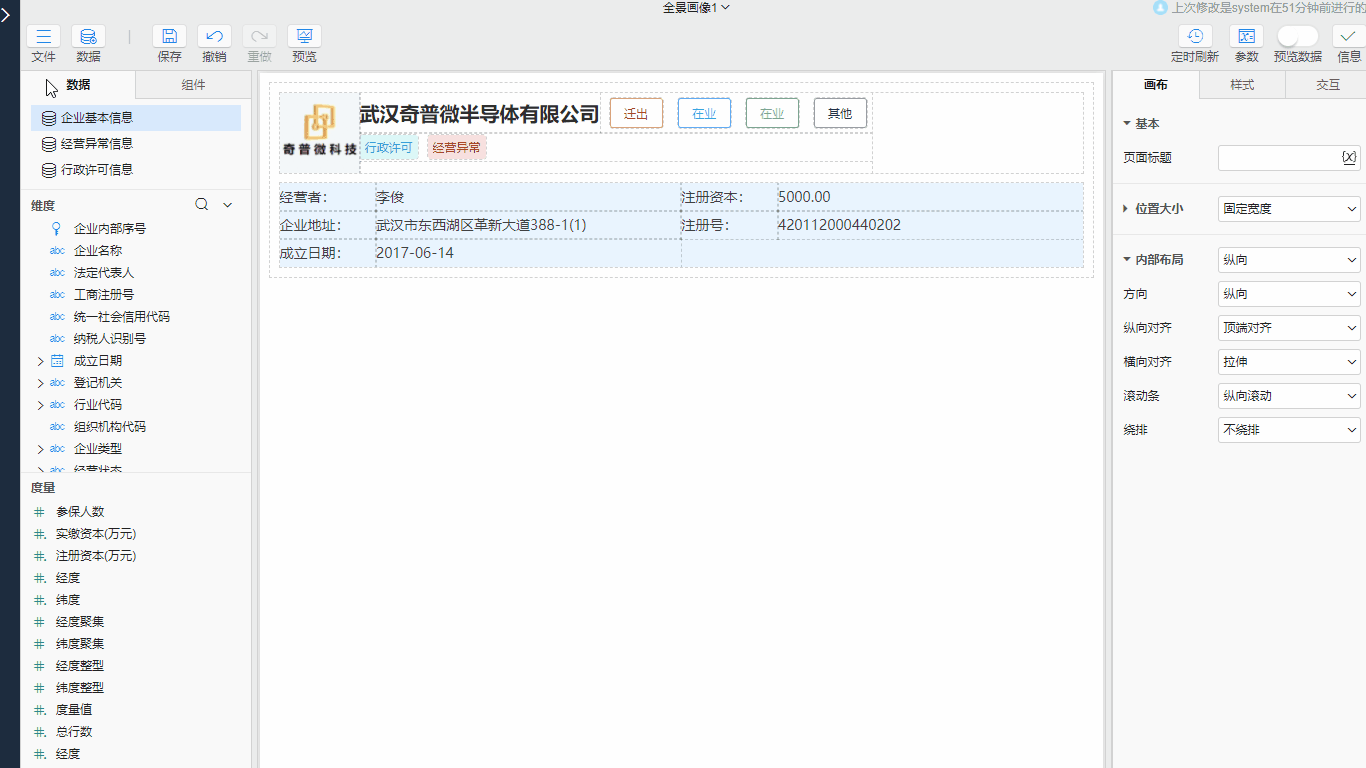Click the 奇普微科技 company logo

tap(319, 132)
